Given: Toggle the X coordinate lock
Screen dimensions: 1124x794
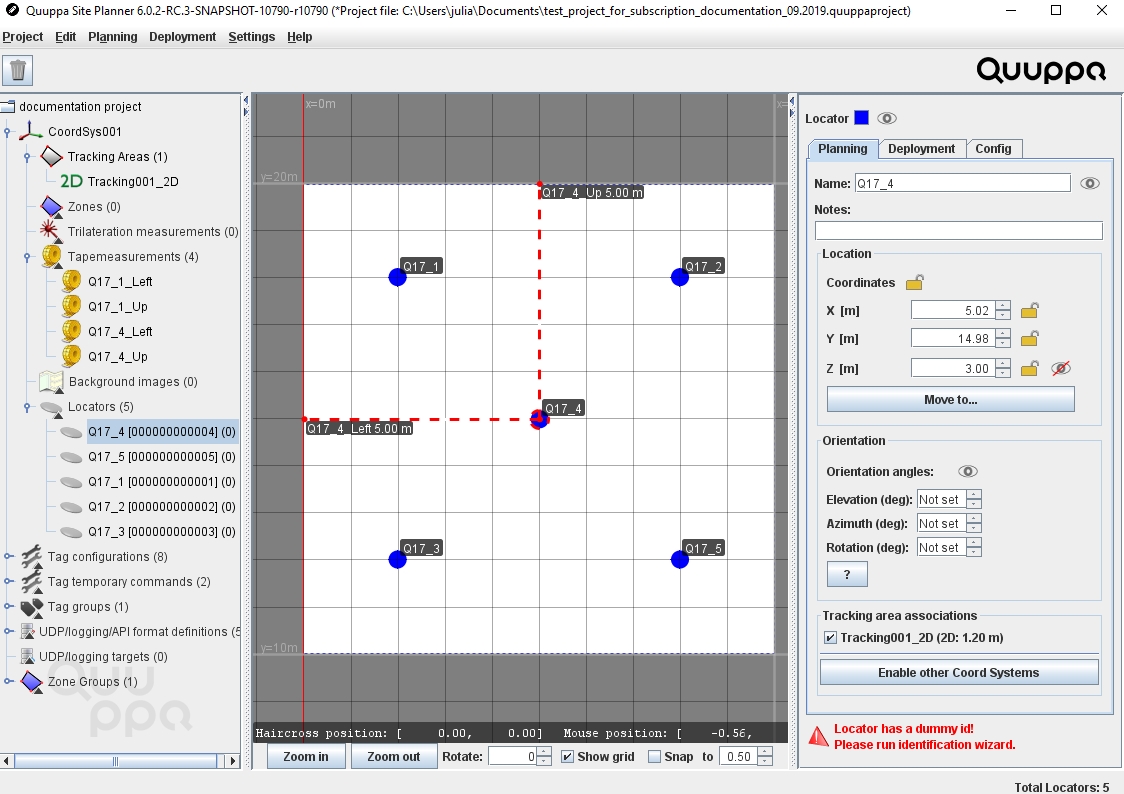Looking at the screenshot, I should point(1029,310).
